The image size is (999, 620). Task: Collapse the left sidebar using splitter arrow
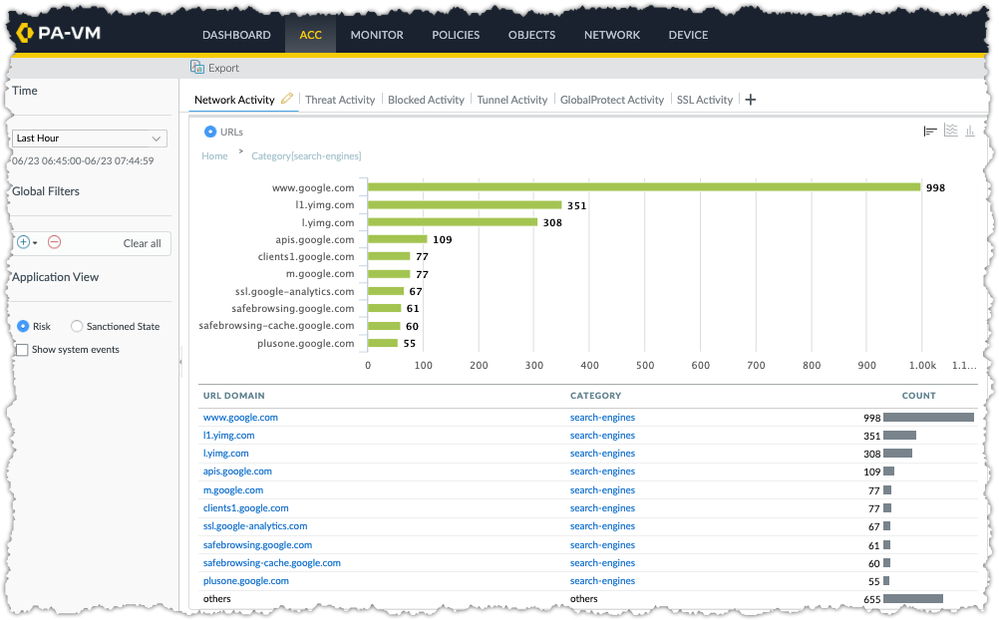(180, 361)
